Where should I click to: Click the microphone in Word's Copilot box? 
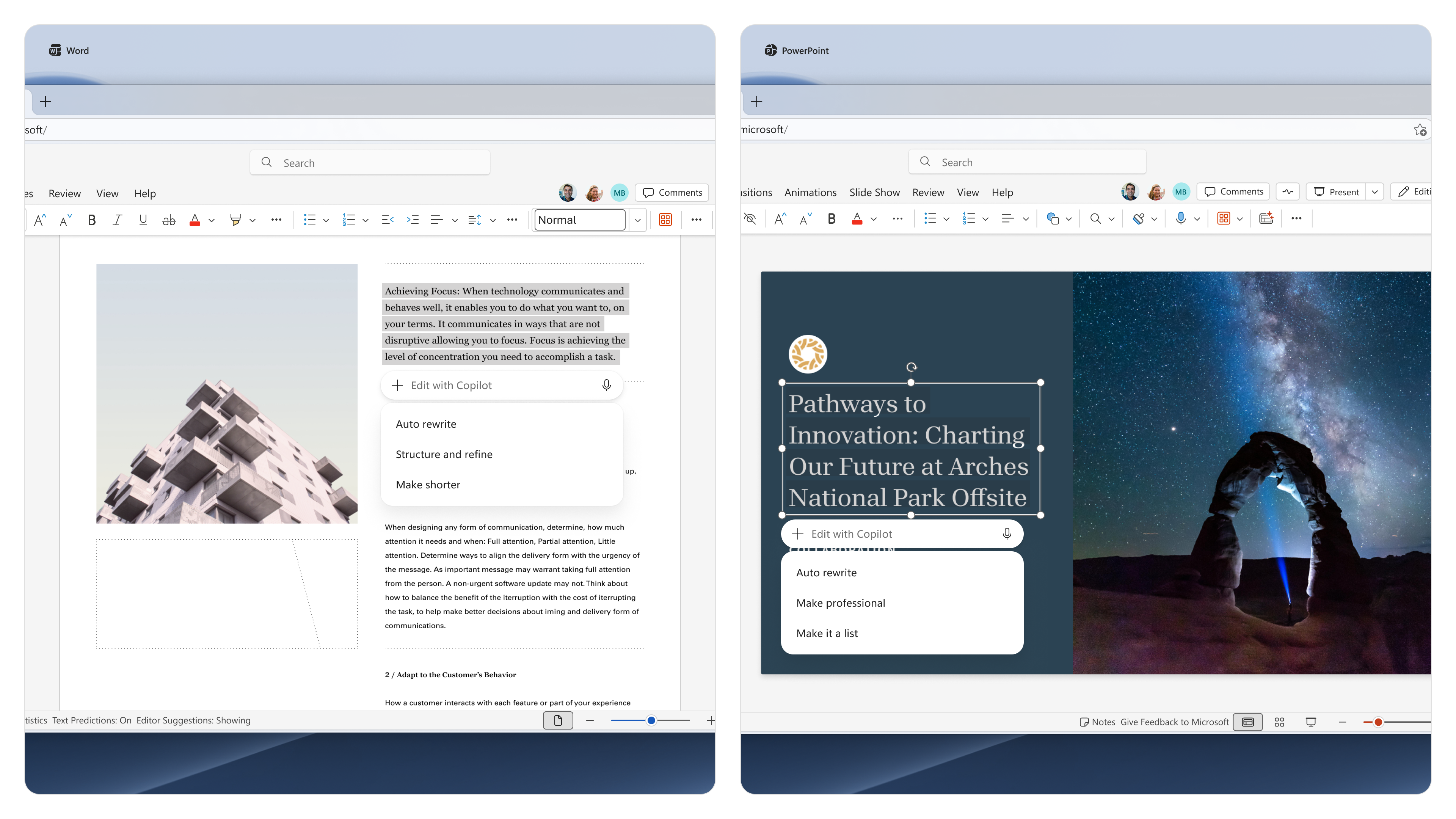(607, 386)
